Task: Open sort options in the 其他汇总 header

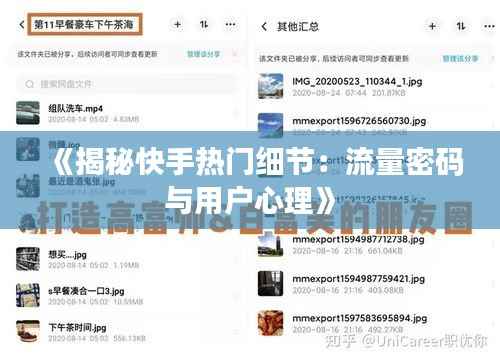Action: coord(460,26)
